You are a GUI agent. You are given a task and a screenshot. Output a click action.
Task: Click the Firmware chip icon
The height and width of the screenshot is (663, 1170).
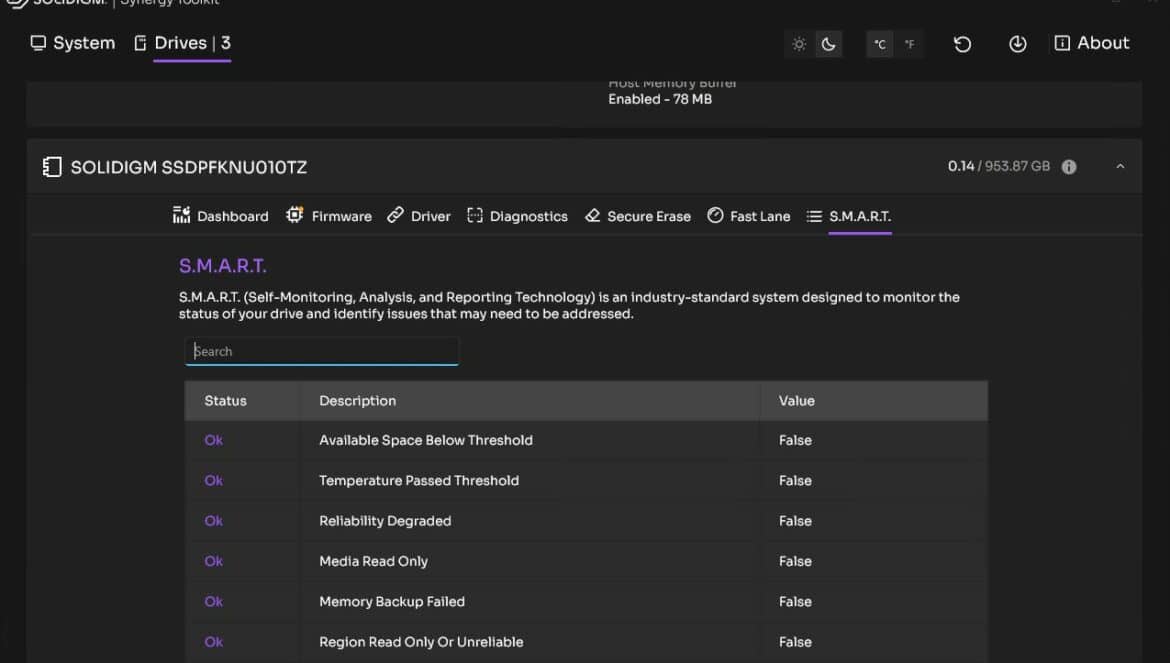click(x=295, y=216)
